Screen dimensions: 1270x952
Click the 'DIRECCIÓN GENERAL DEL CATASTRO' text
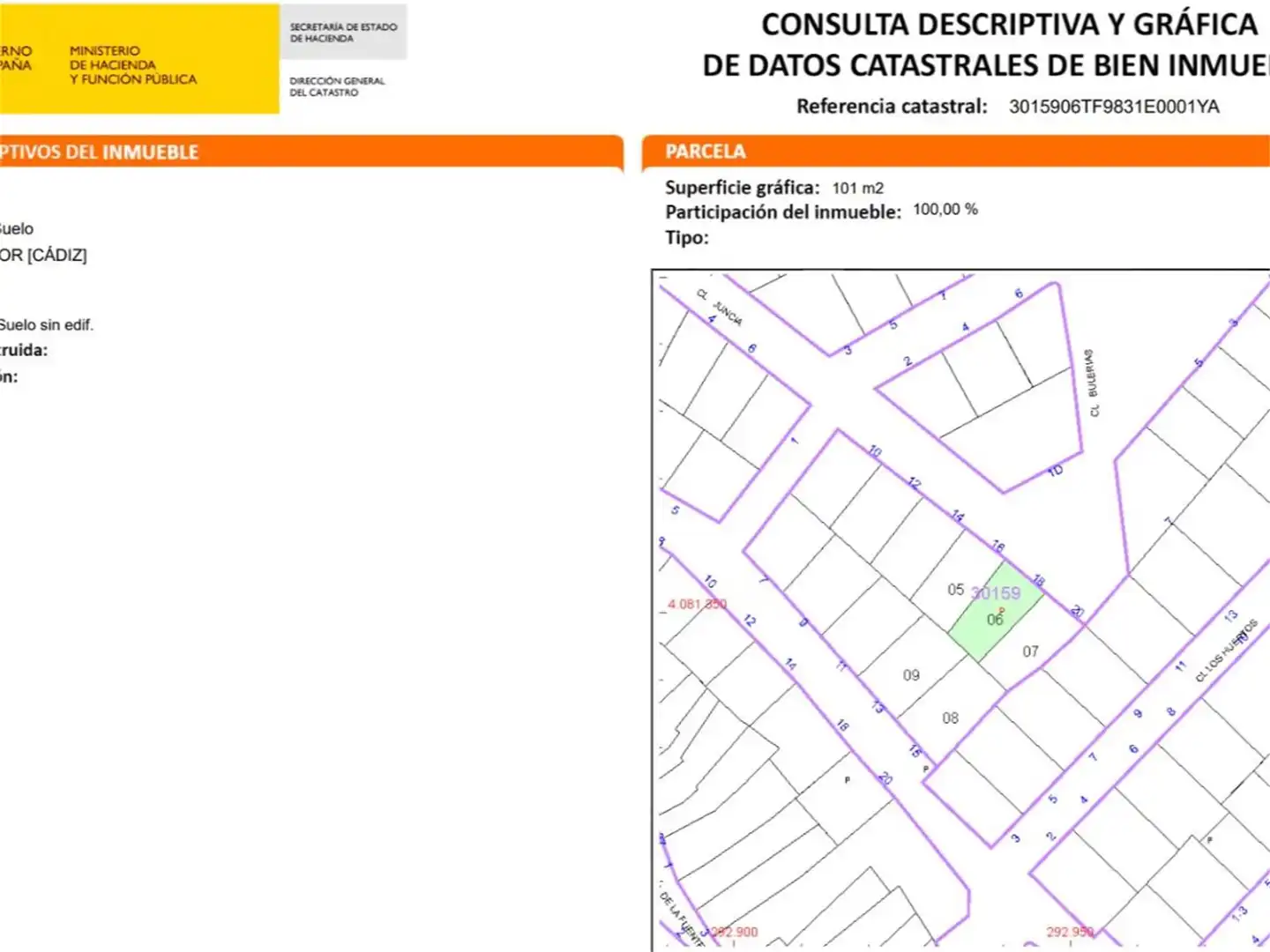337,86
